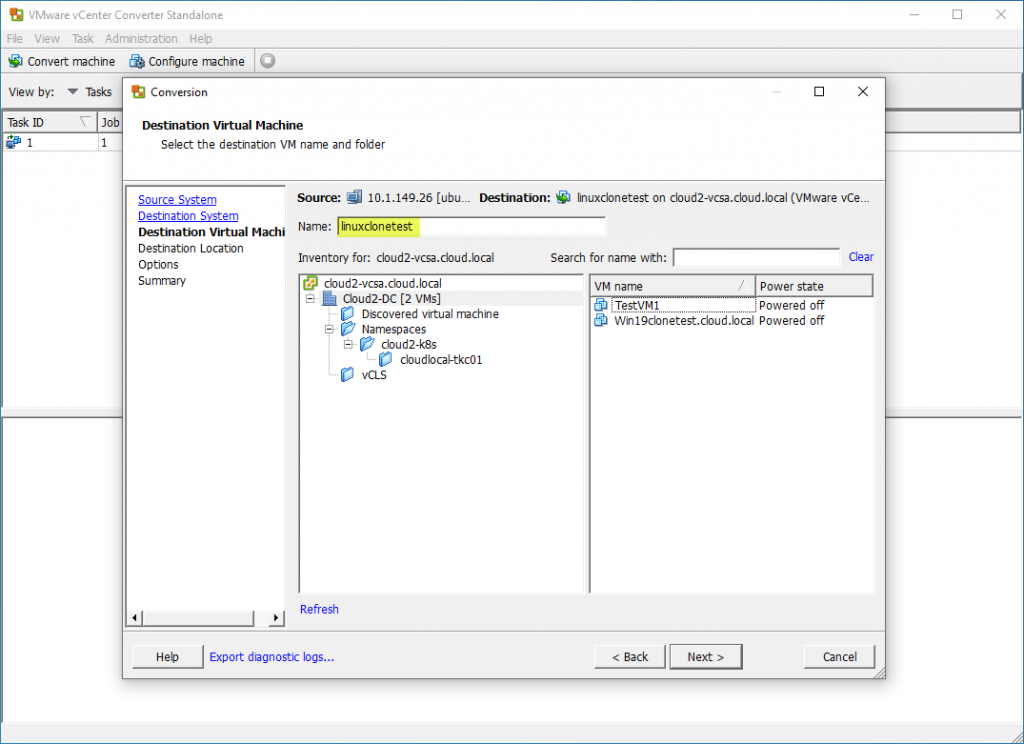Viewport: 1024px width, 744px height.
Task: Click the Convert machine toolbar icon
Action: click(x=16, y=61)
